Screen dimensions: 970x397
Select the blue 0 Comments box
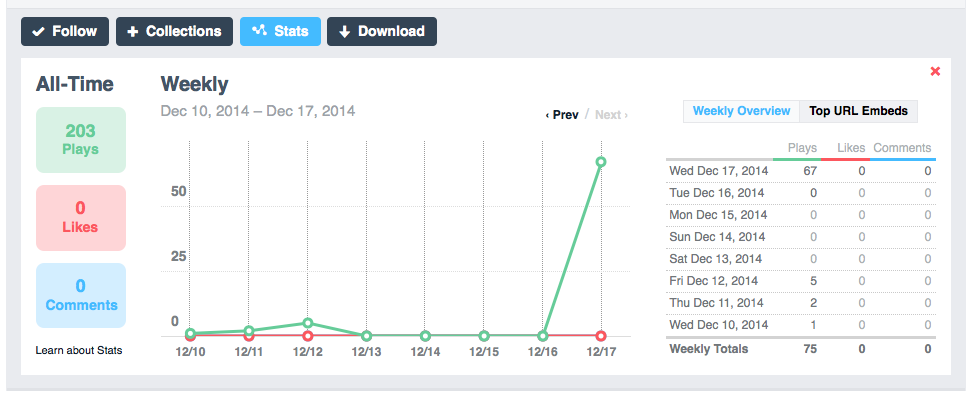tap(81, 296)
